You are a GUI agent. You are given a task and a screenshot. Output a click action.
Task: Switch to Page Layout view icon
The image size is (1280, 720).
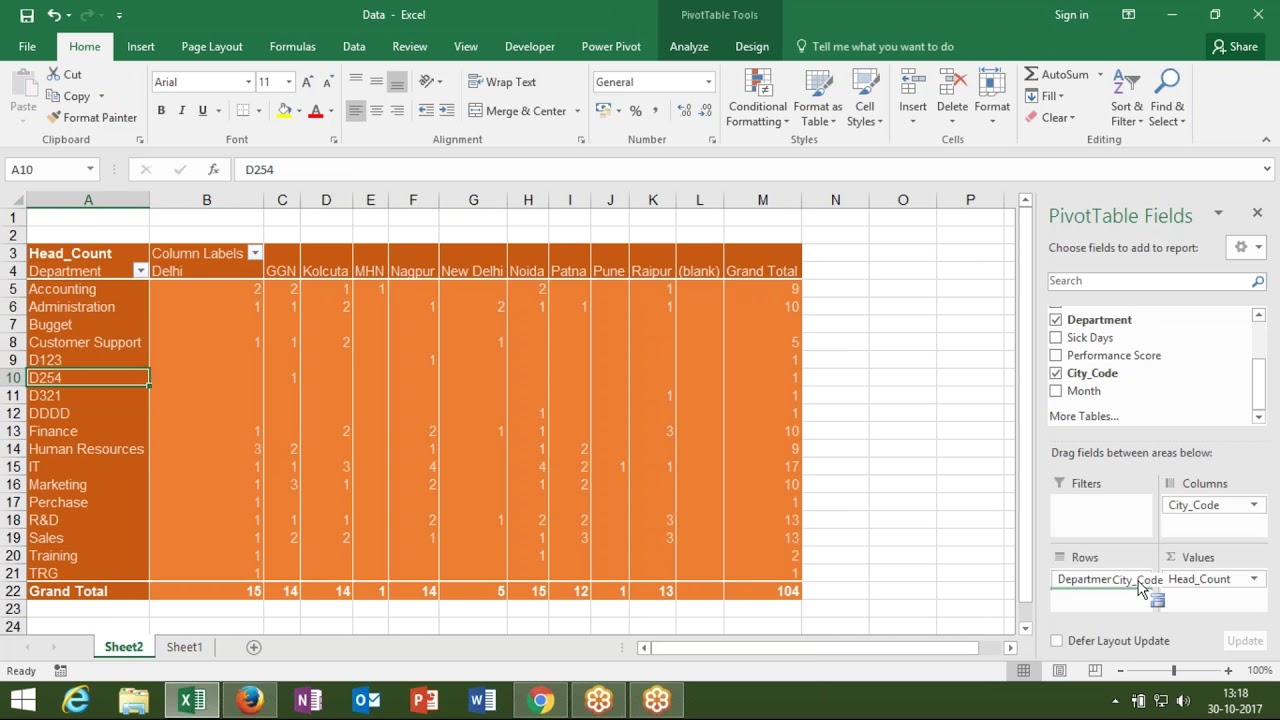point(1059,670)
